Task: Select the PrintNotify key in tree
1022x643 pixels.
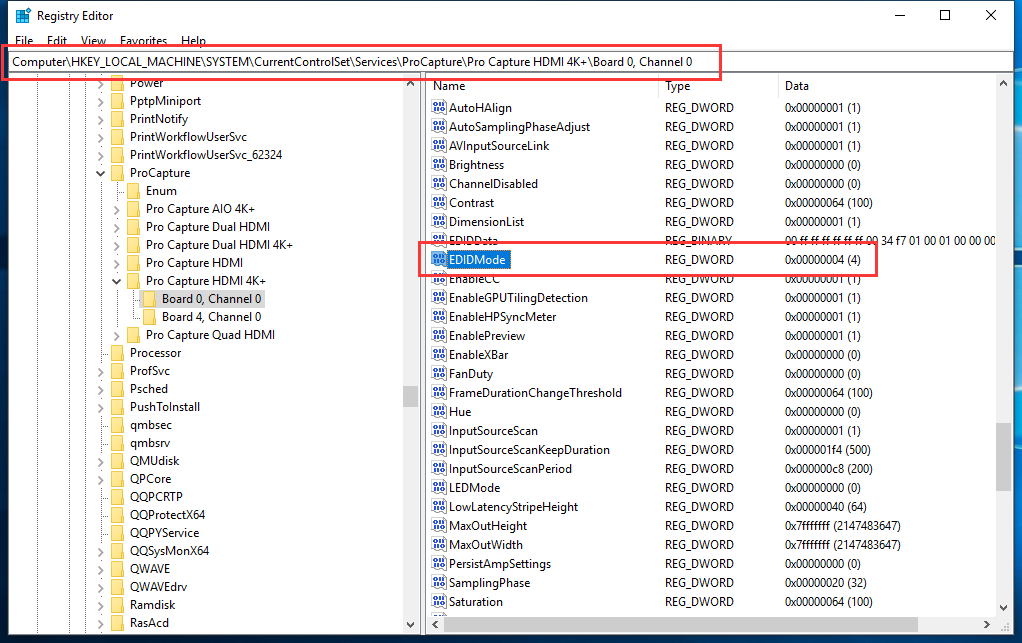Action: 158,119
